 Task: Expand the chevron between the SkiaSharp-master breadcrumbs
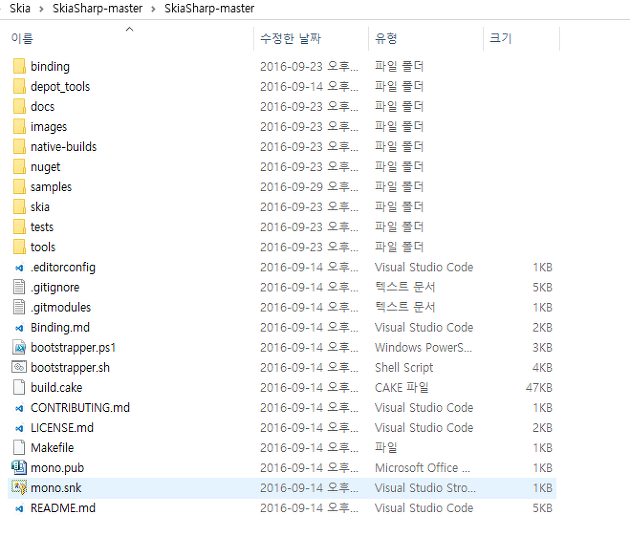coord(153,9)
